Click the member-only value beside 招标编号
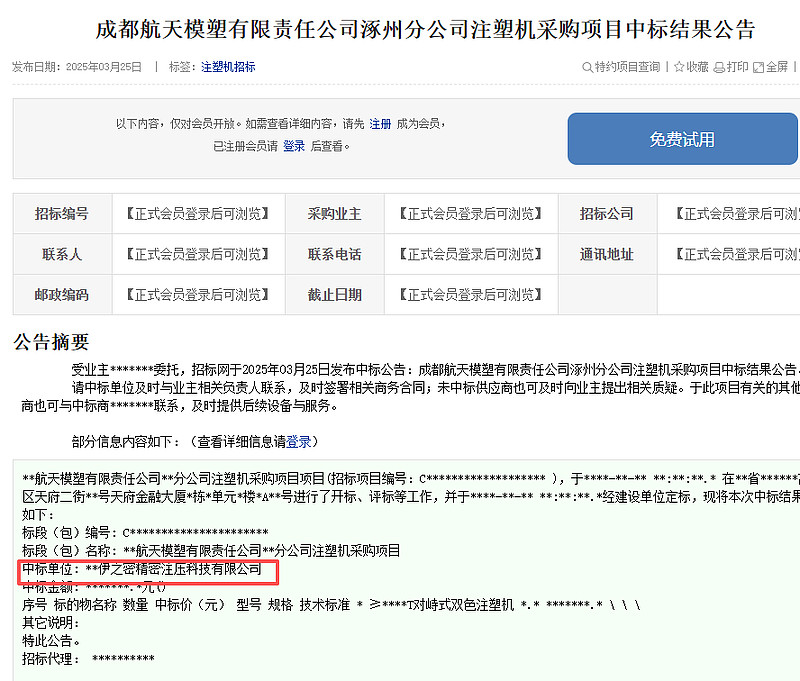 pos(198,213)
